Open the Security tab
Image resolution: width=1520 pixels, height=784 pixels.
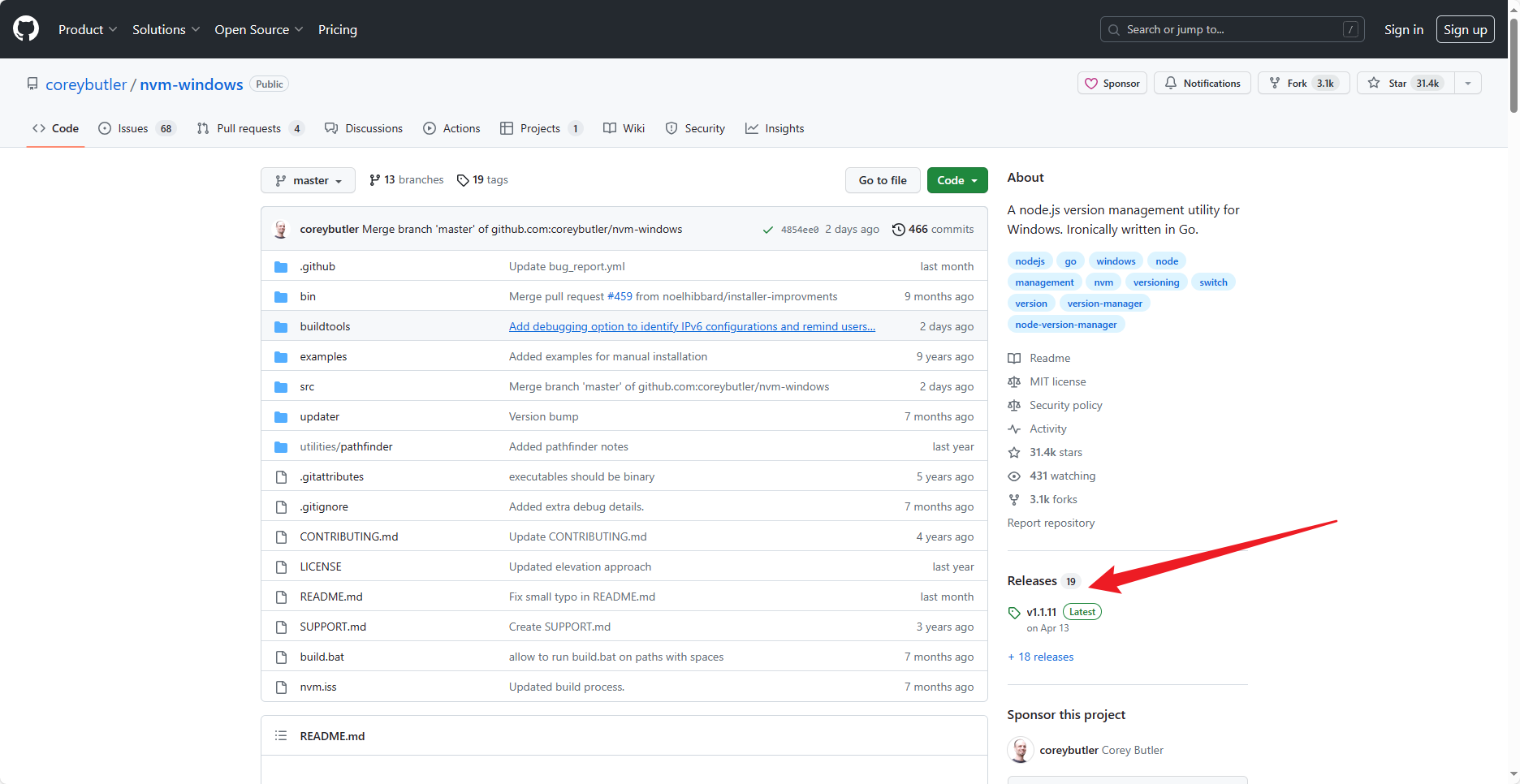tap(695, 128)
